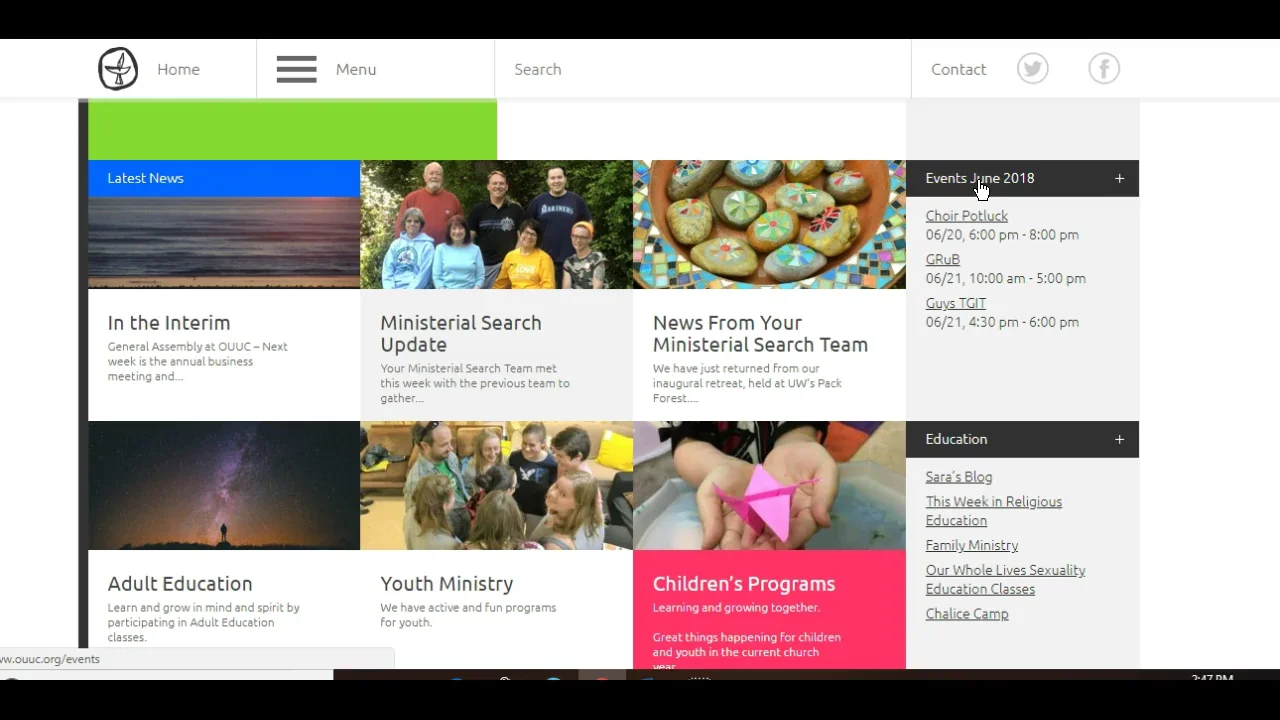Go to the Home nav item
The width and height of the screenshot is (1280, 720).
[x=178, y=69]
